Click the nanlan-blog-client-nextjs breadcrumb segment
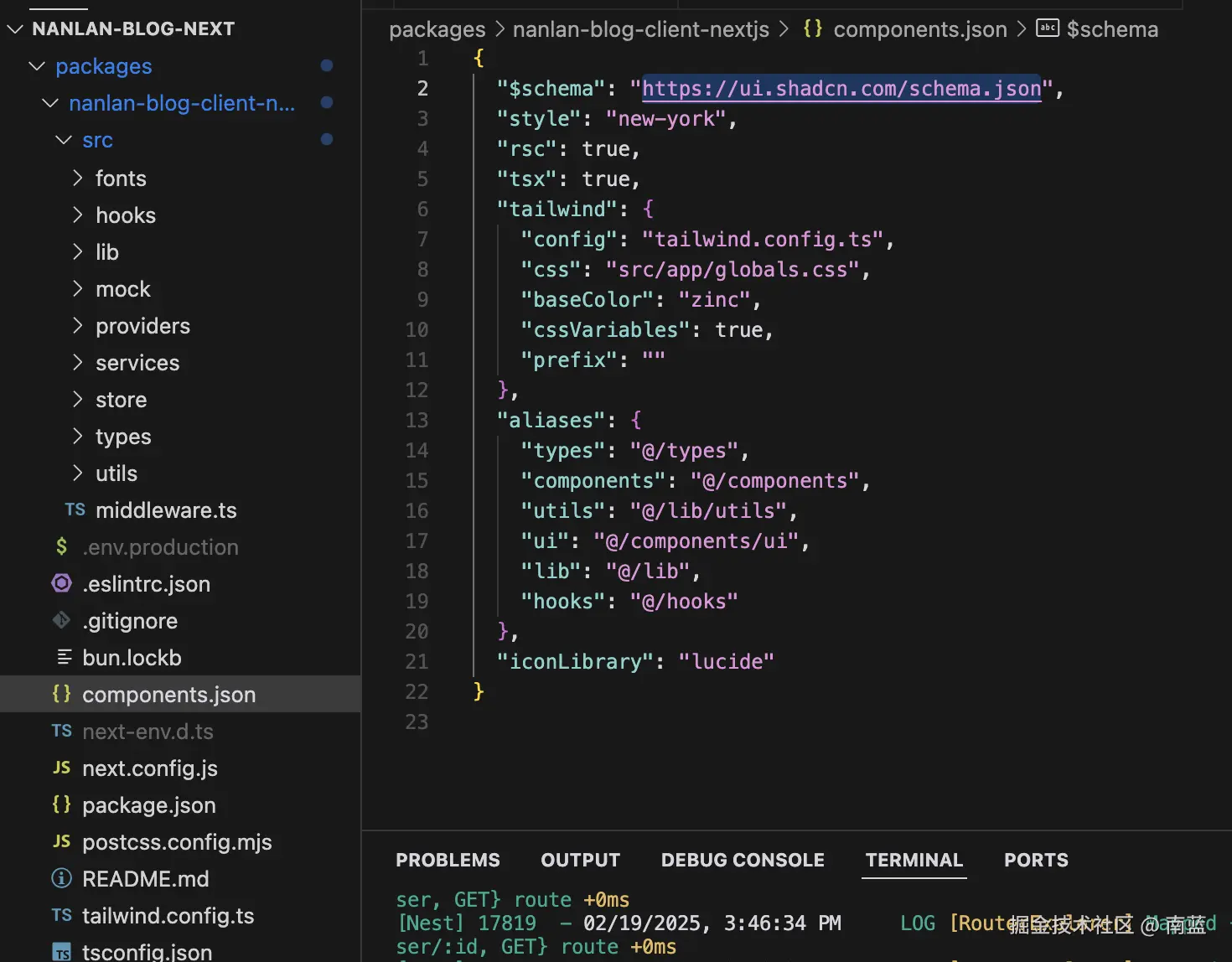The image size is (1232, 962). 641,29
